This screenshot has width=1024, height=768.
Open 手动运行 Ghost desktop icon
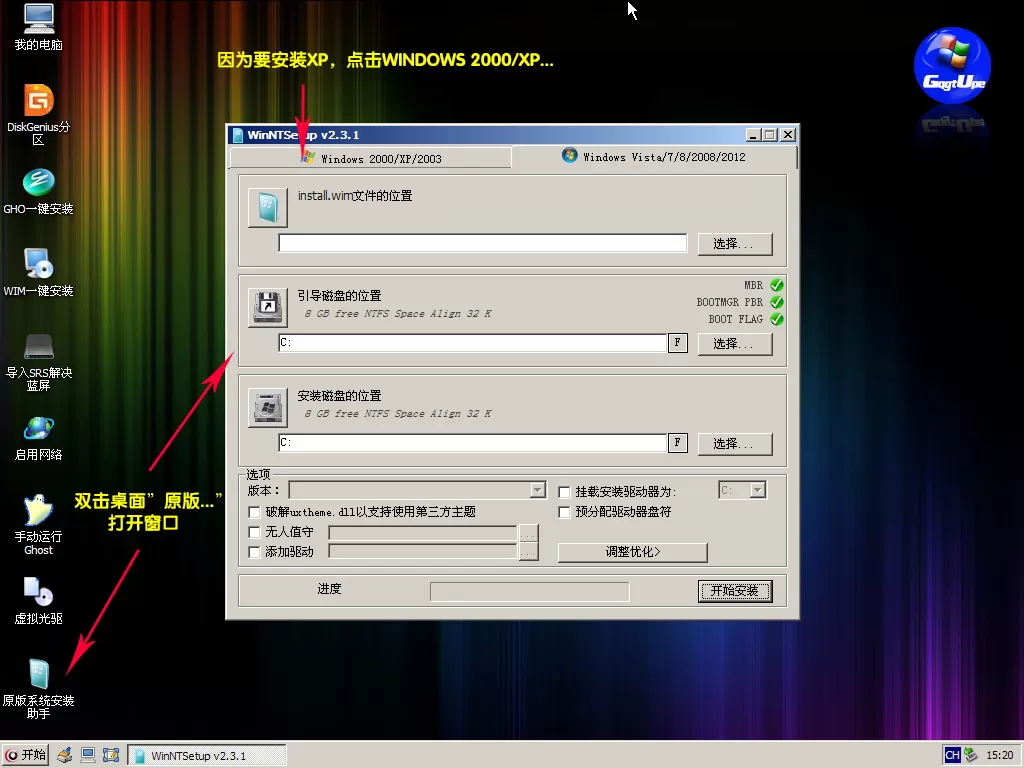pos(38,510)
